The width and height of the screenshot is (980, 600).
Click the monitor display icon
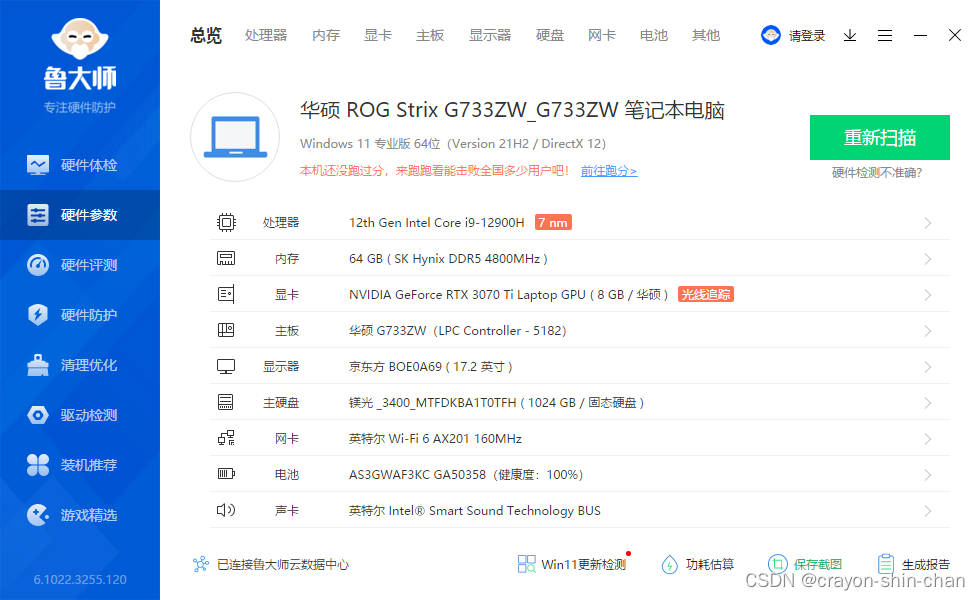(x=226, y=367)
